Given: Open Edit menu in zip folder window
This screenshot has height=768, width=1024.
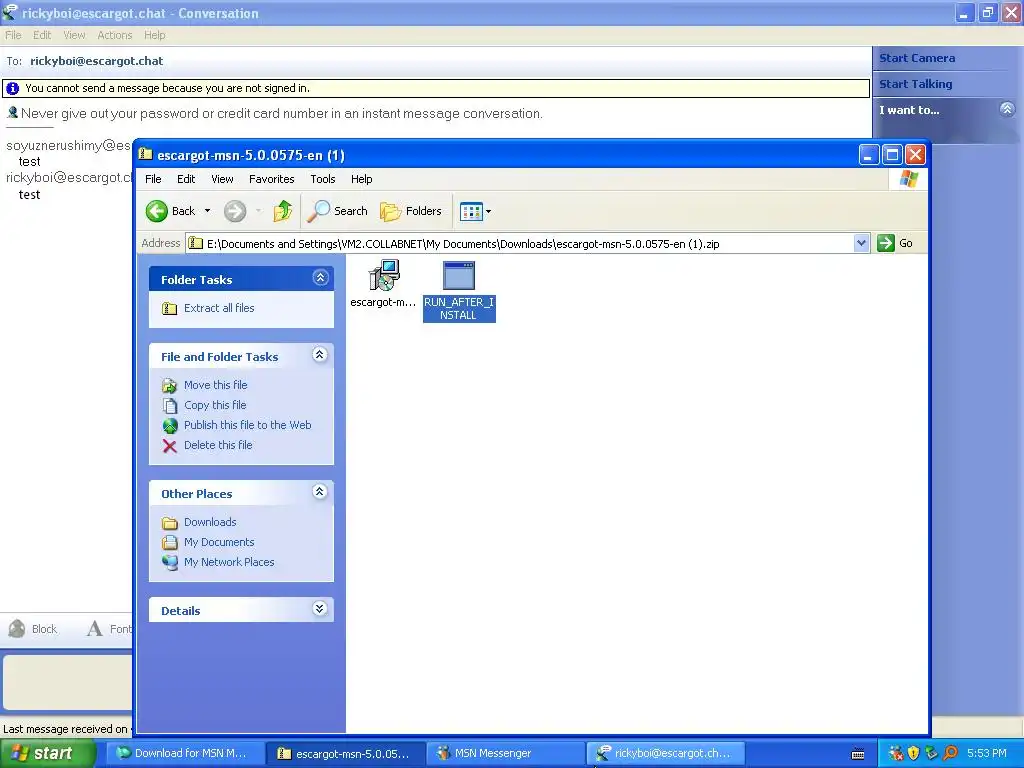Looking at the screenshot, I should [186, 179].
